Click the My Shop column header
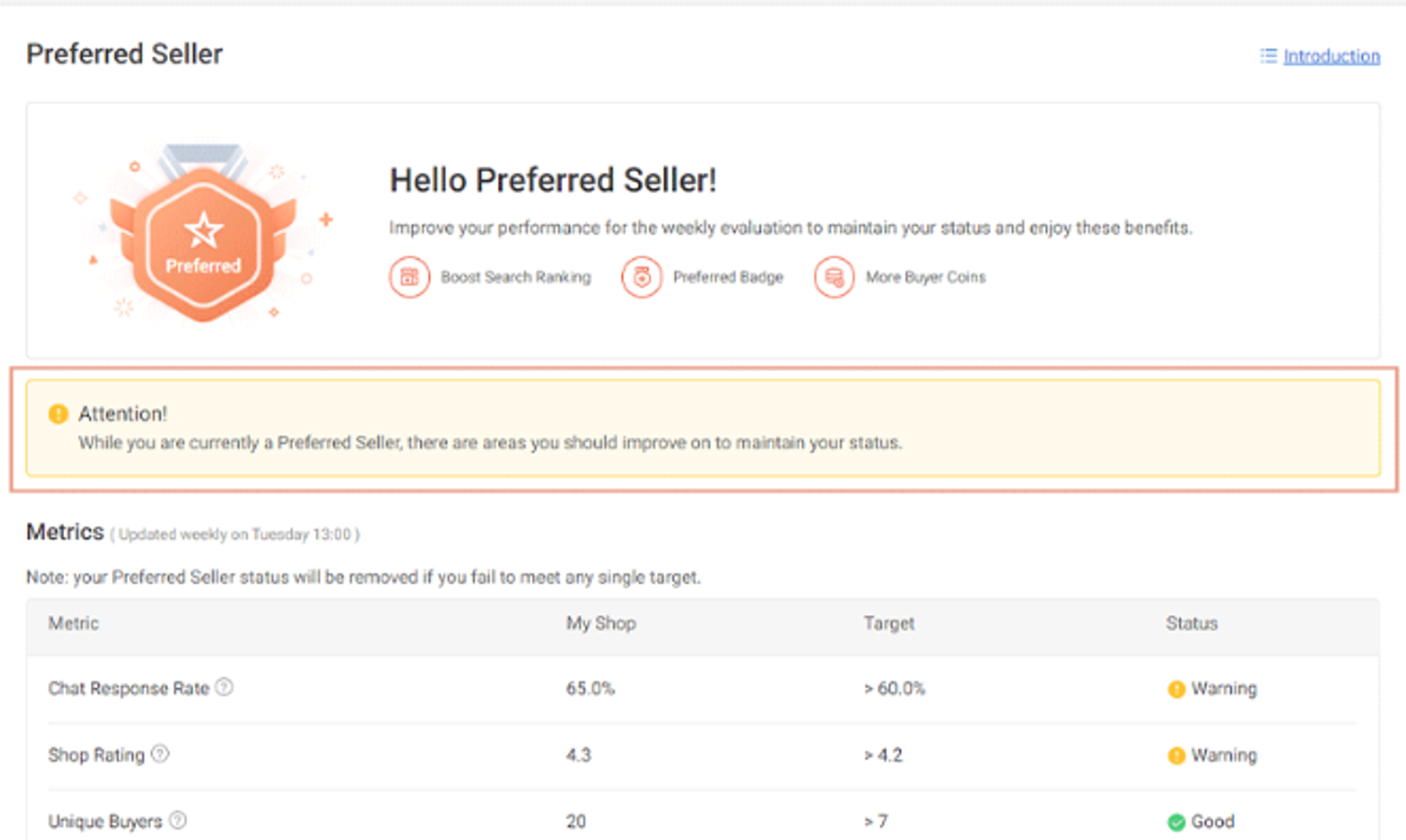Screen dimensions: 1406x840 tap(600, 623)
